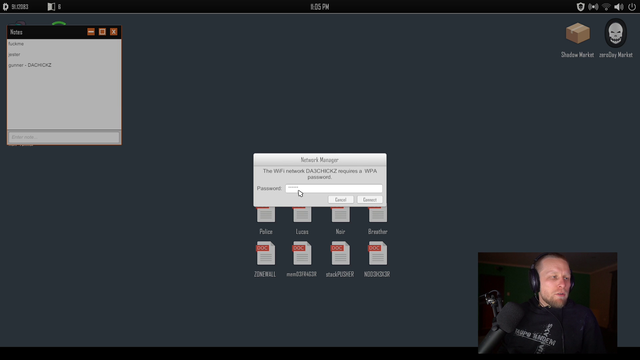The width and height of the screenshot is (640, 360).
Task: Open the Police document icon
Action: [266, 215]
